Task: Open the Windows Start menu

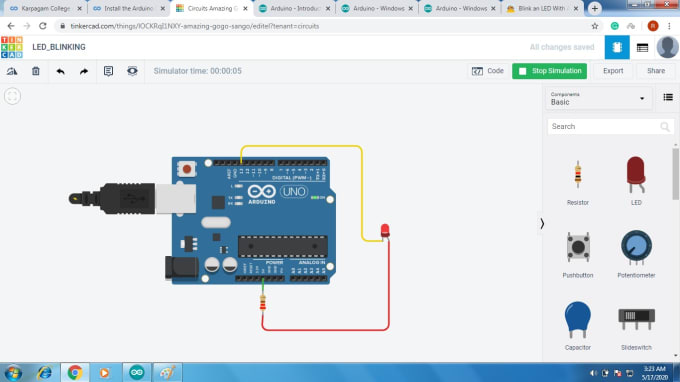Action: pos(13,372)
